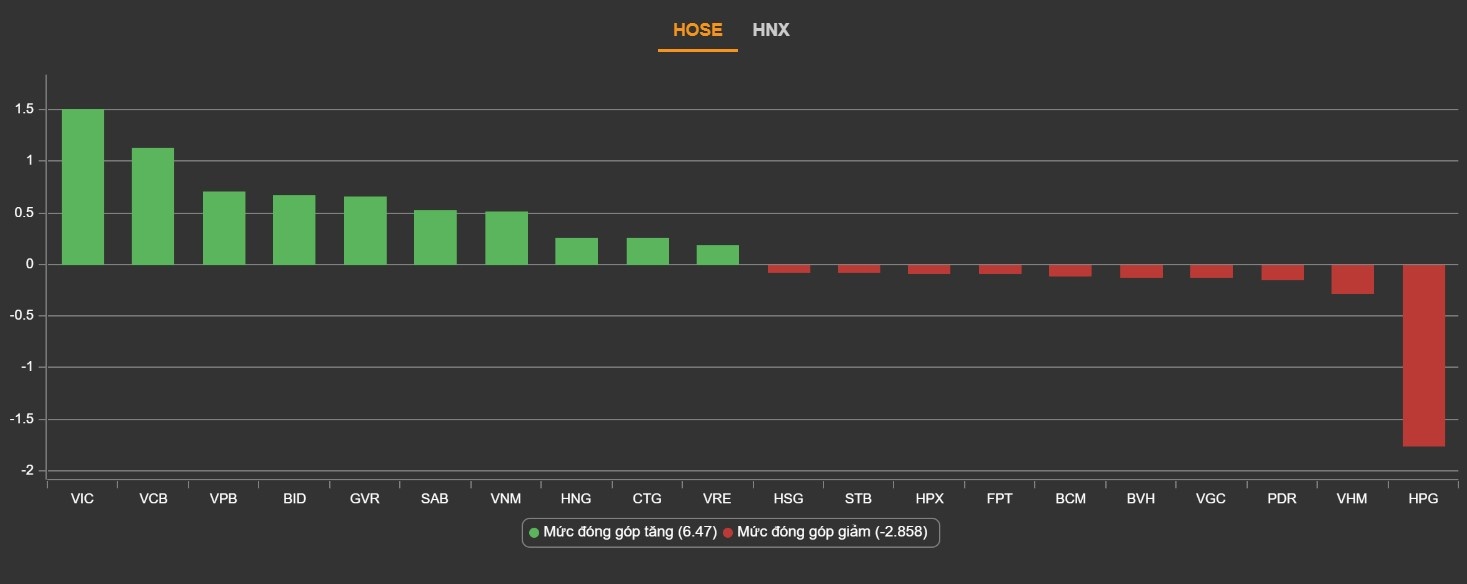Click the VHM red bar

pyautogui.click(x=1353, y=278)
